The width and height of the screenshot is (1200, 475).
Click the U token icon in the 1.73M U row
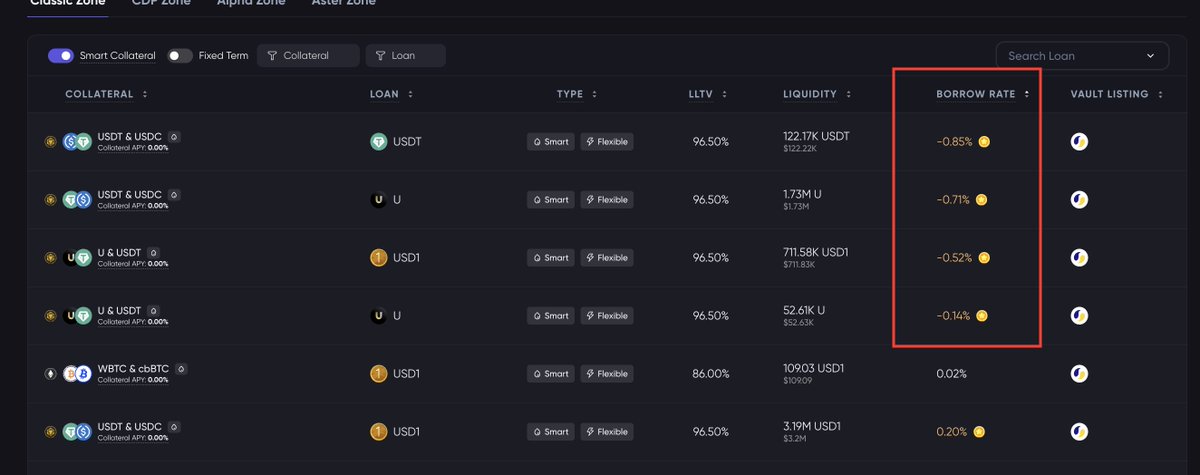(378, 200)
